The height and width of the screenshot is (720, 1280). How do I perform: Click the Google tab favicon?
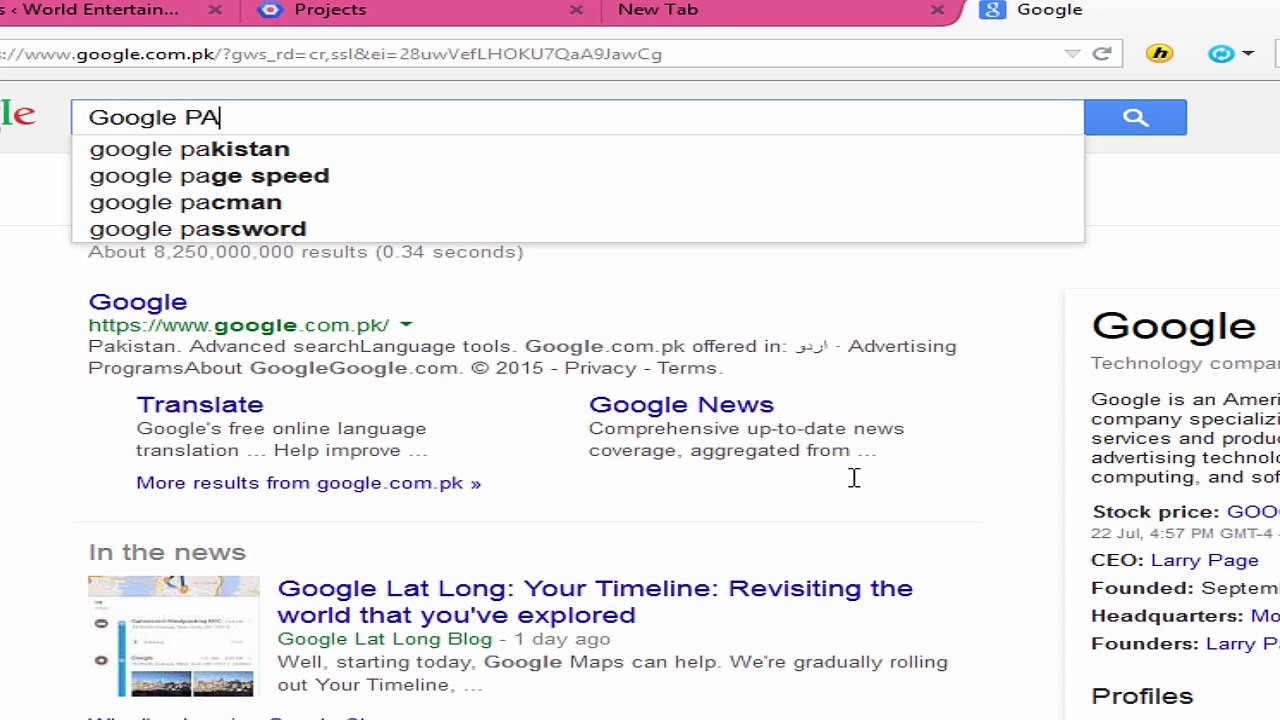[992, 10]
